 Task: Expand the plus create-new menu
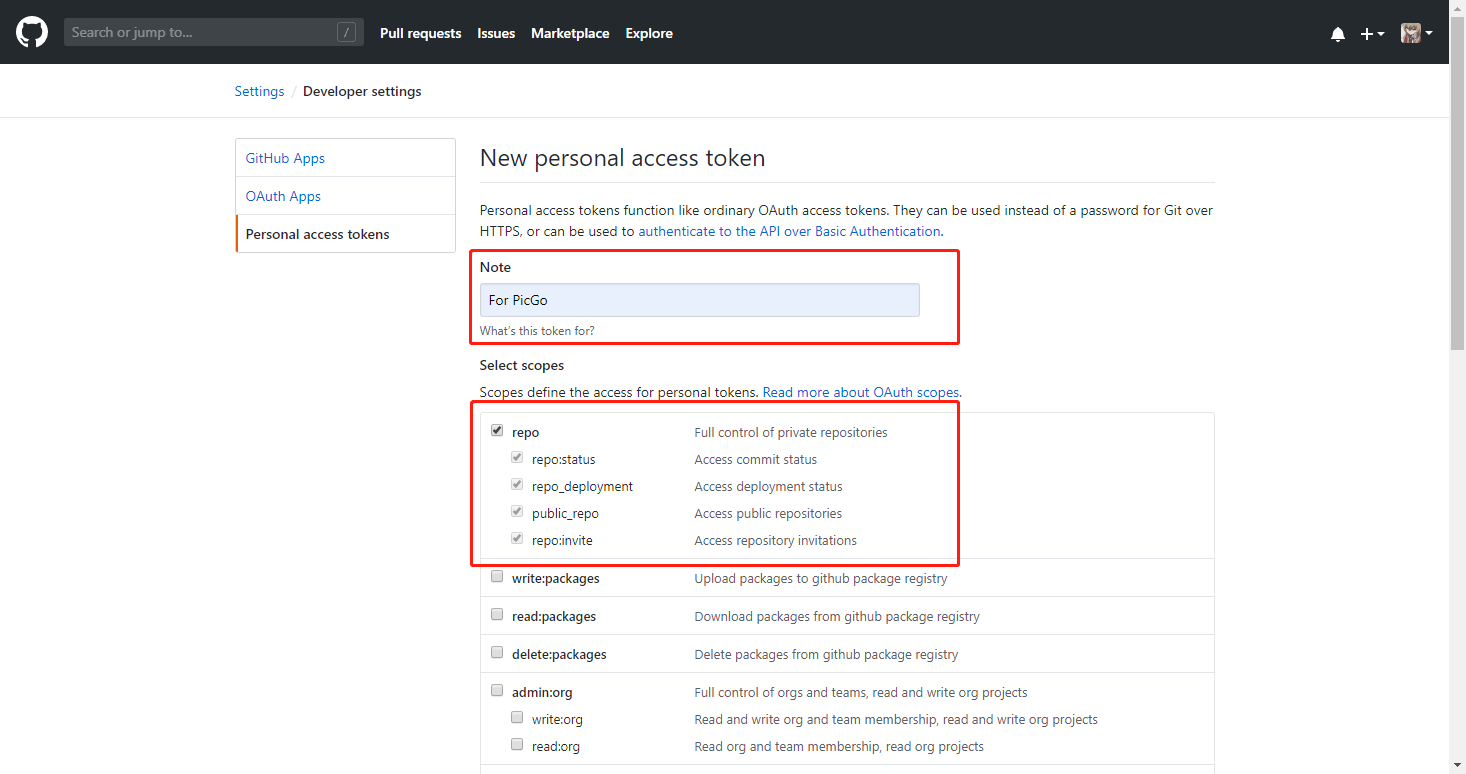tap(1372, 33)
